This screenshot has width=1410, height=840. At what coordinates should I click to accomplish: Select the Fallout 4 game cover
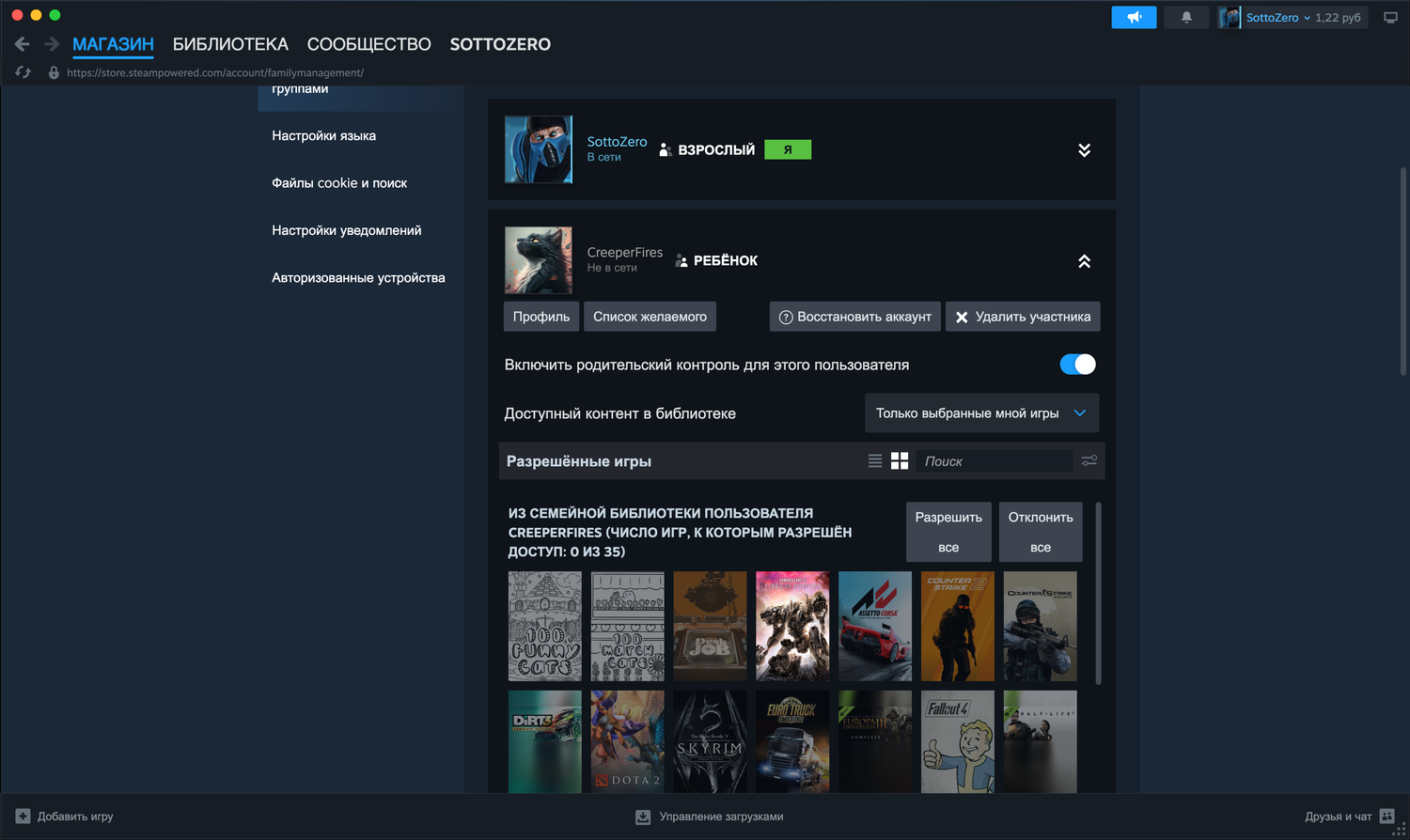point(958,741)
